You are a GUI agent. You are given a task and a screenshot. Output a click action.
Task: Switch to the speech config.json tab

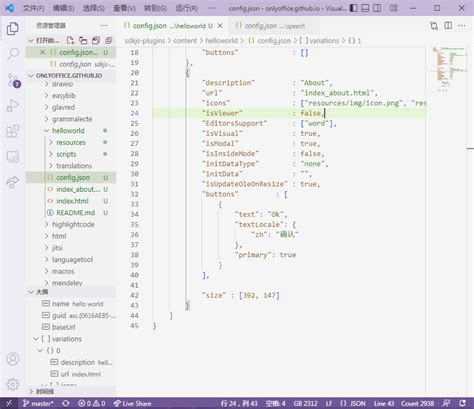[270, 26]
